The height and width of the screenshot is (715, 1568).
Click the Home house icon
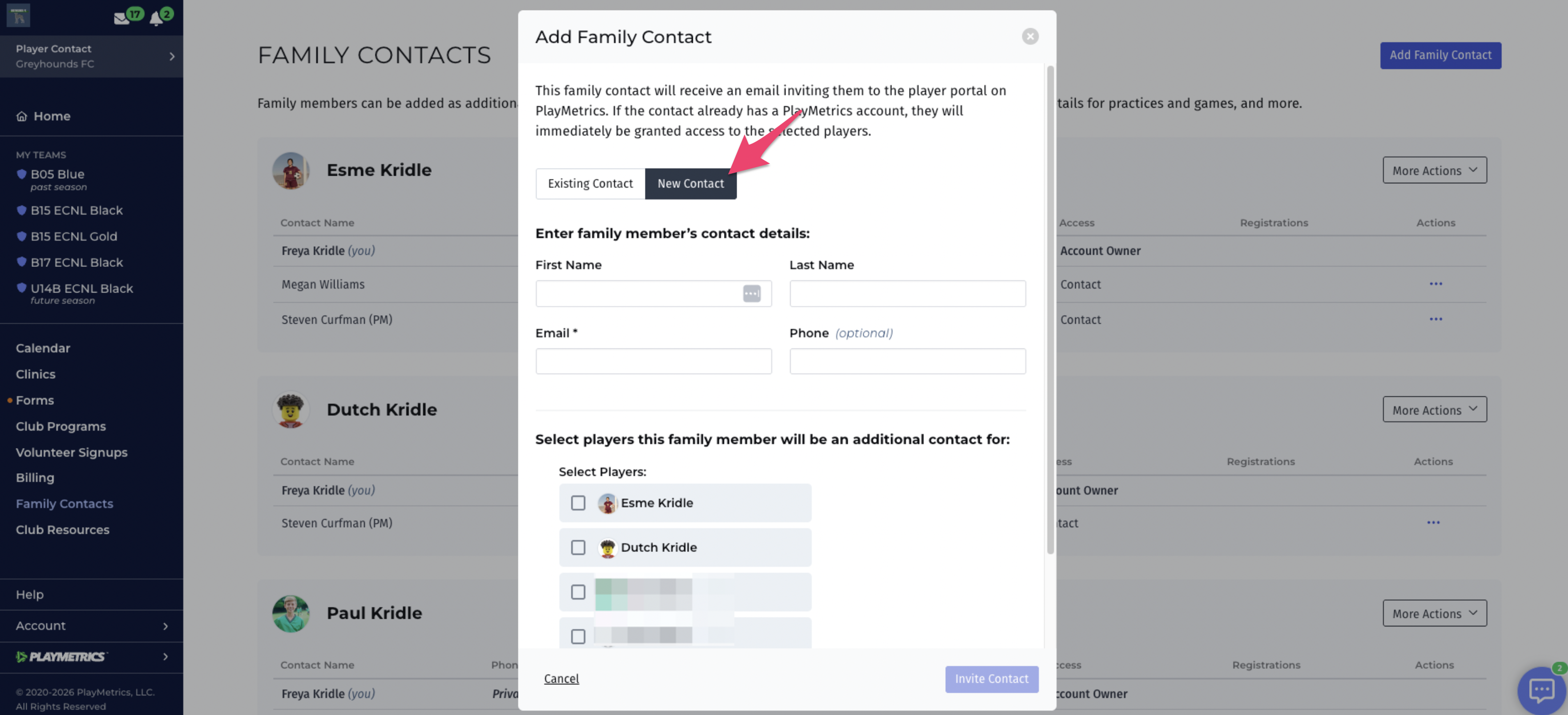point(22,116)
